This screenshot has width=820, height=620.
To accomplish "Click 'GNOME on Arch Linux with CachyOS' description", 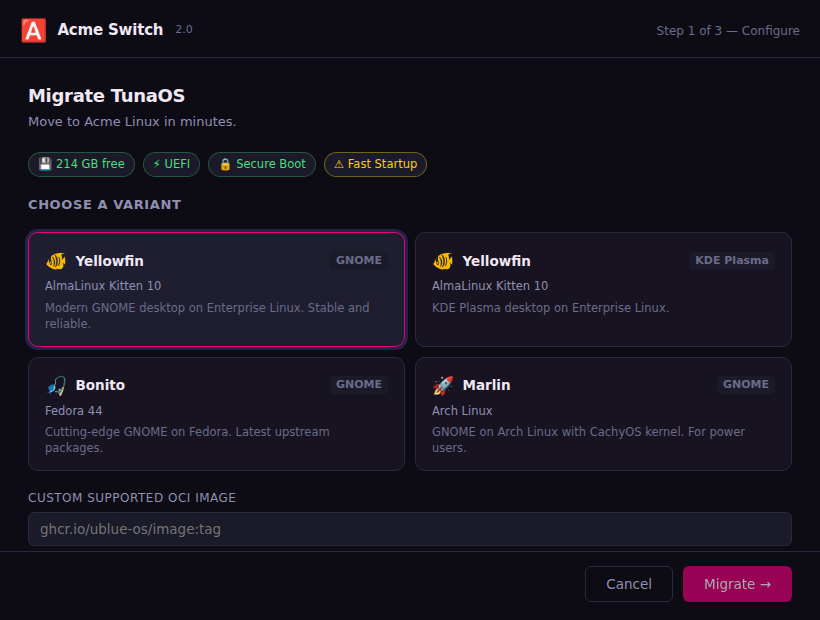I will (588, 440).
